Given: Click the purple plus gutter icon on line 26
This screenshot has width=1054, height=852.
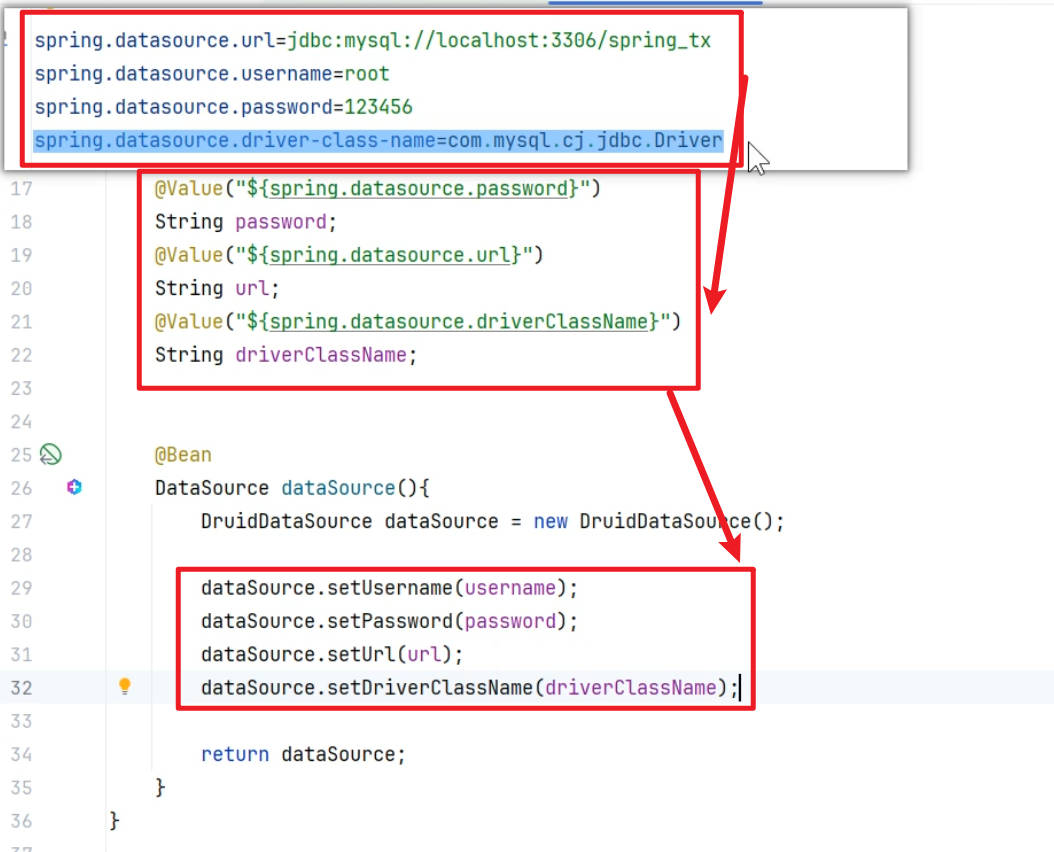Looking at the screenshot, I should click(74, 487).
